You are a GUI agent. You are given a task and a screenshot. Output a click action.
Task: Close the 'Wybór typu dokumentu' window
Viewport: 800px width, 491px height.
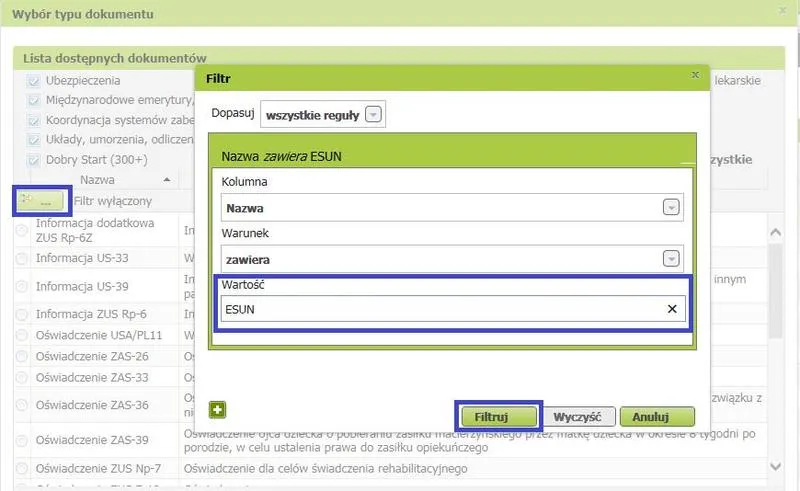(x=781, y=11)
